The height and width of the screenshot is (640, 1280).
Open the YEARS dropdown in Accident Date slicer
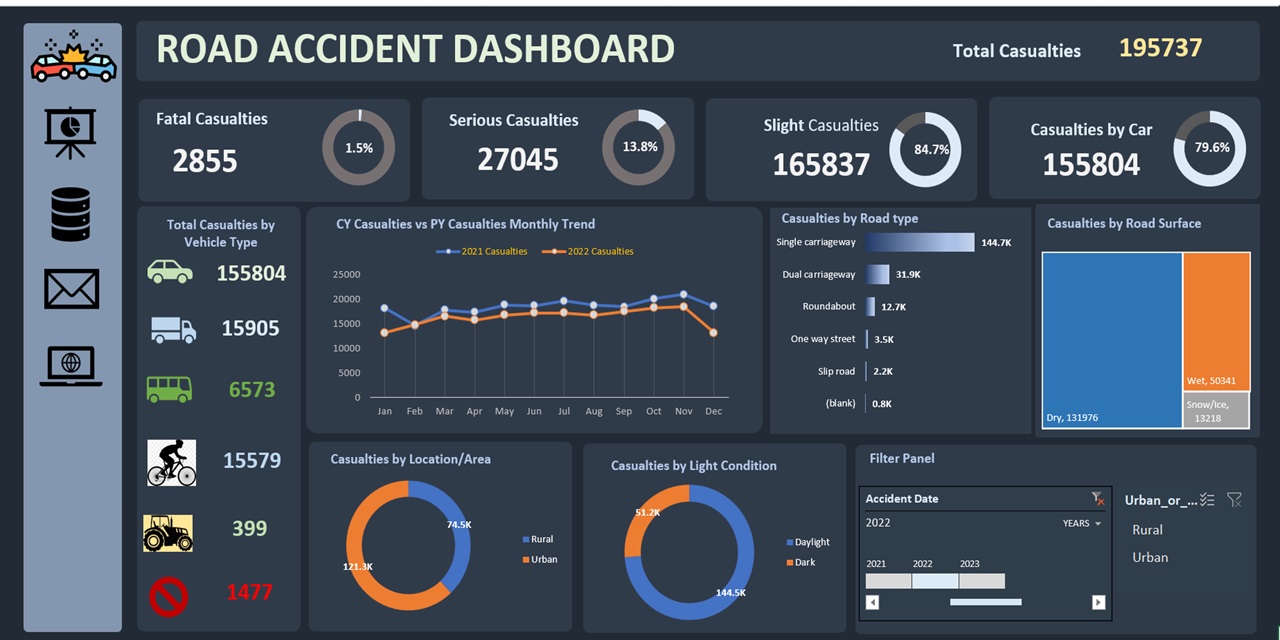[1081, 522]
